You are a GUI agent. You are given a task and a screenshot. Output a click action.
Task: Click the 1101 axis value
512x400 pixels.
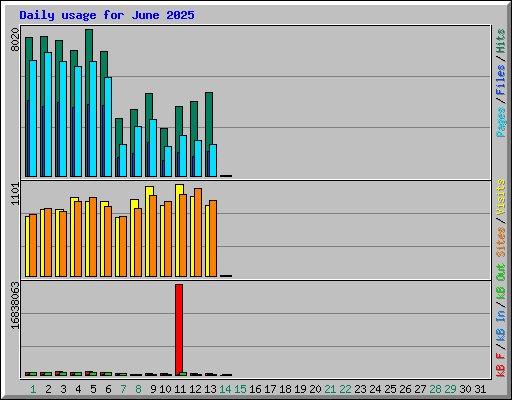(x=15, y=194)
